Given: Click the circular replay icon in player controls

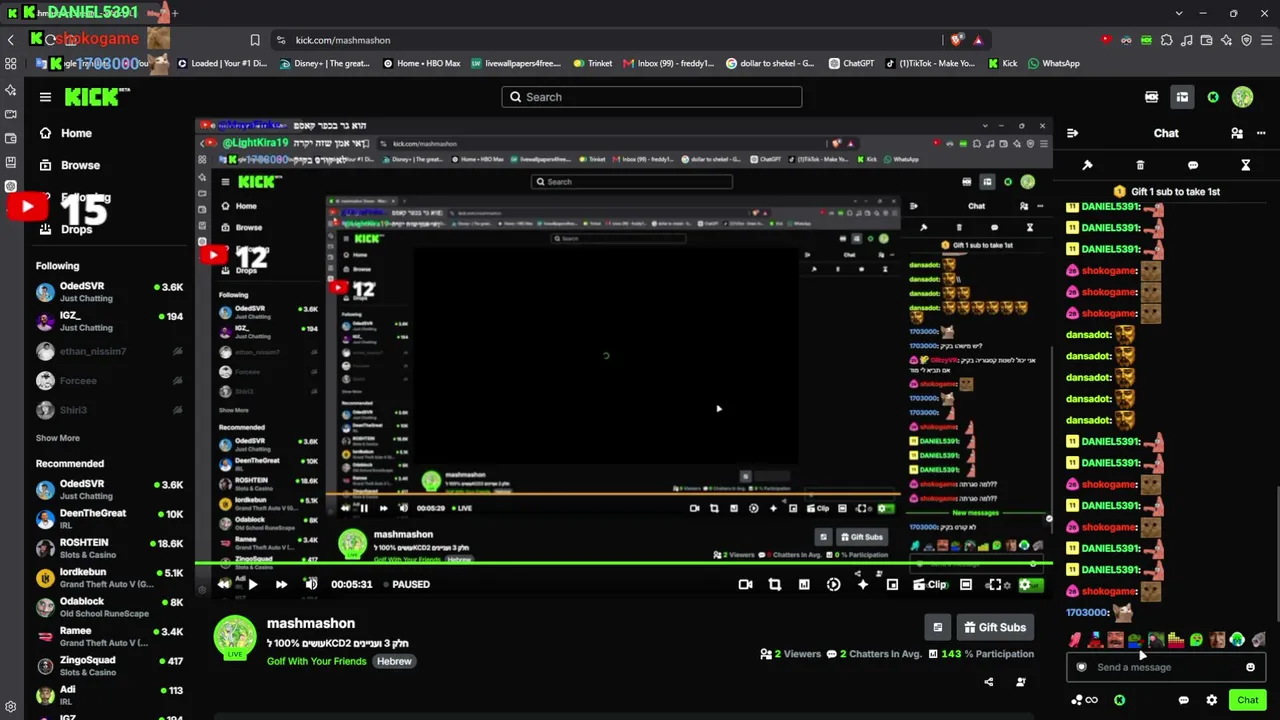Looking at the screenshot, I should [833, 584].
